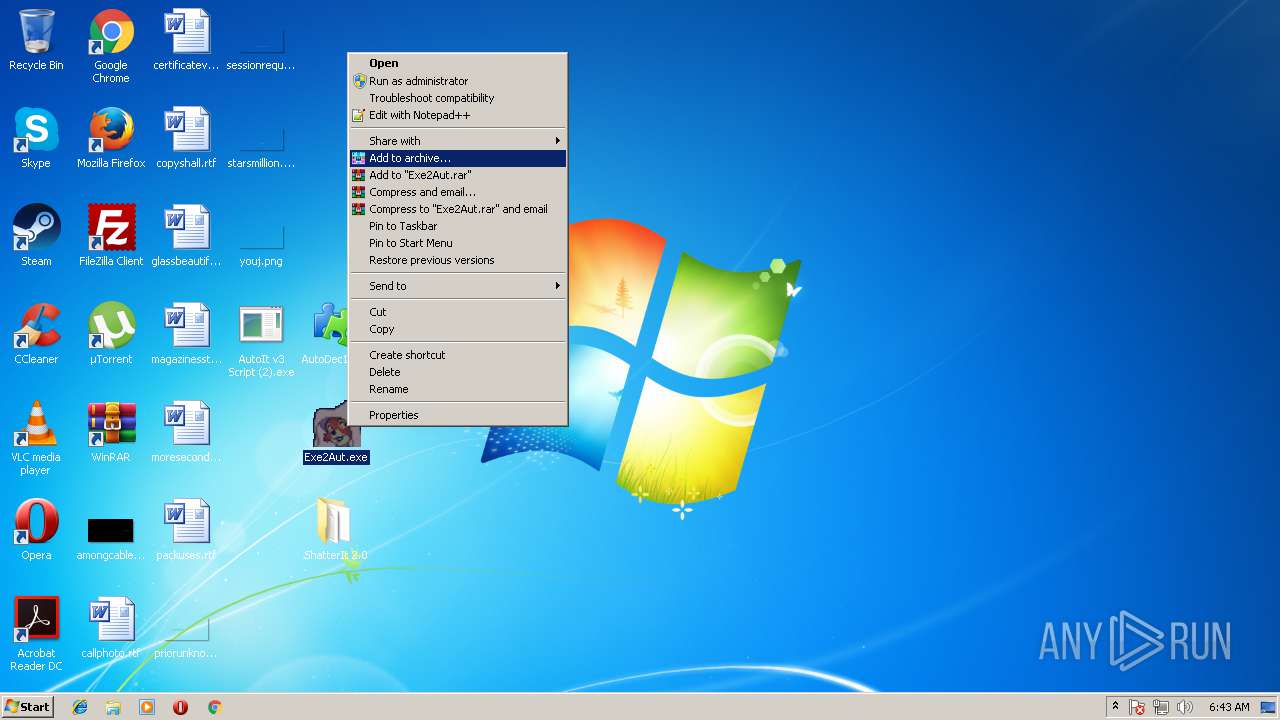
Task: Choose Properties in the context menu
Action: 458,415
